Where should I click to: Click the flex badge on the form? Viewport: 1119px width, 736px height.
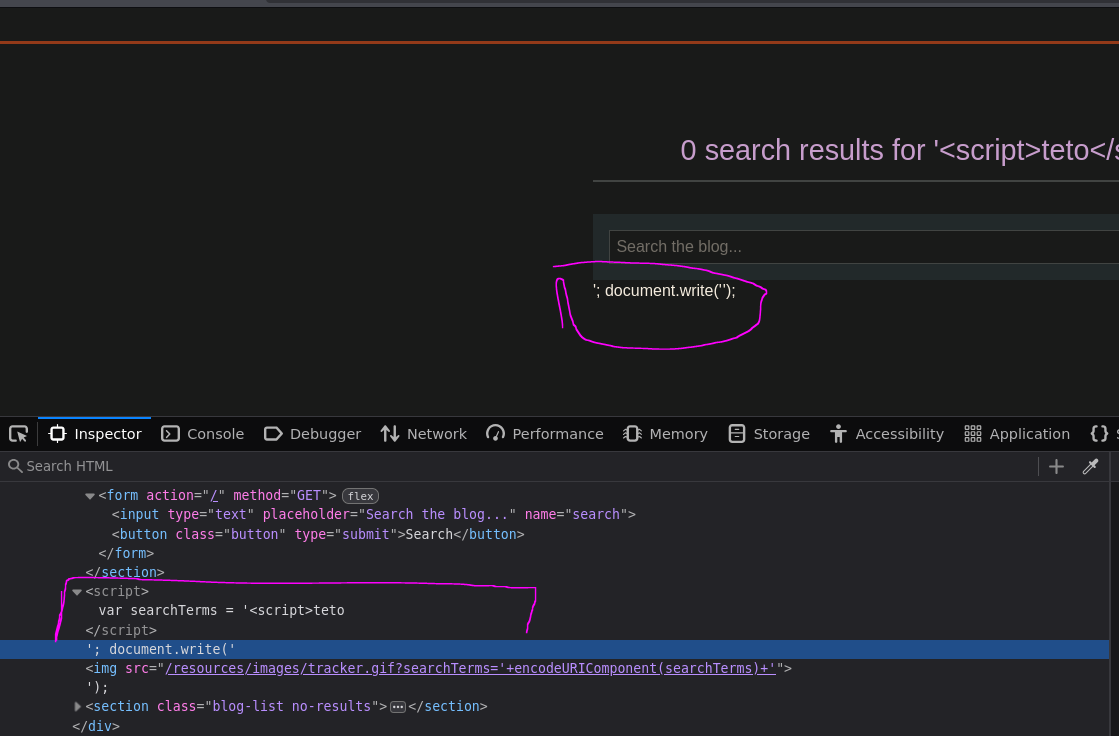360,495
